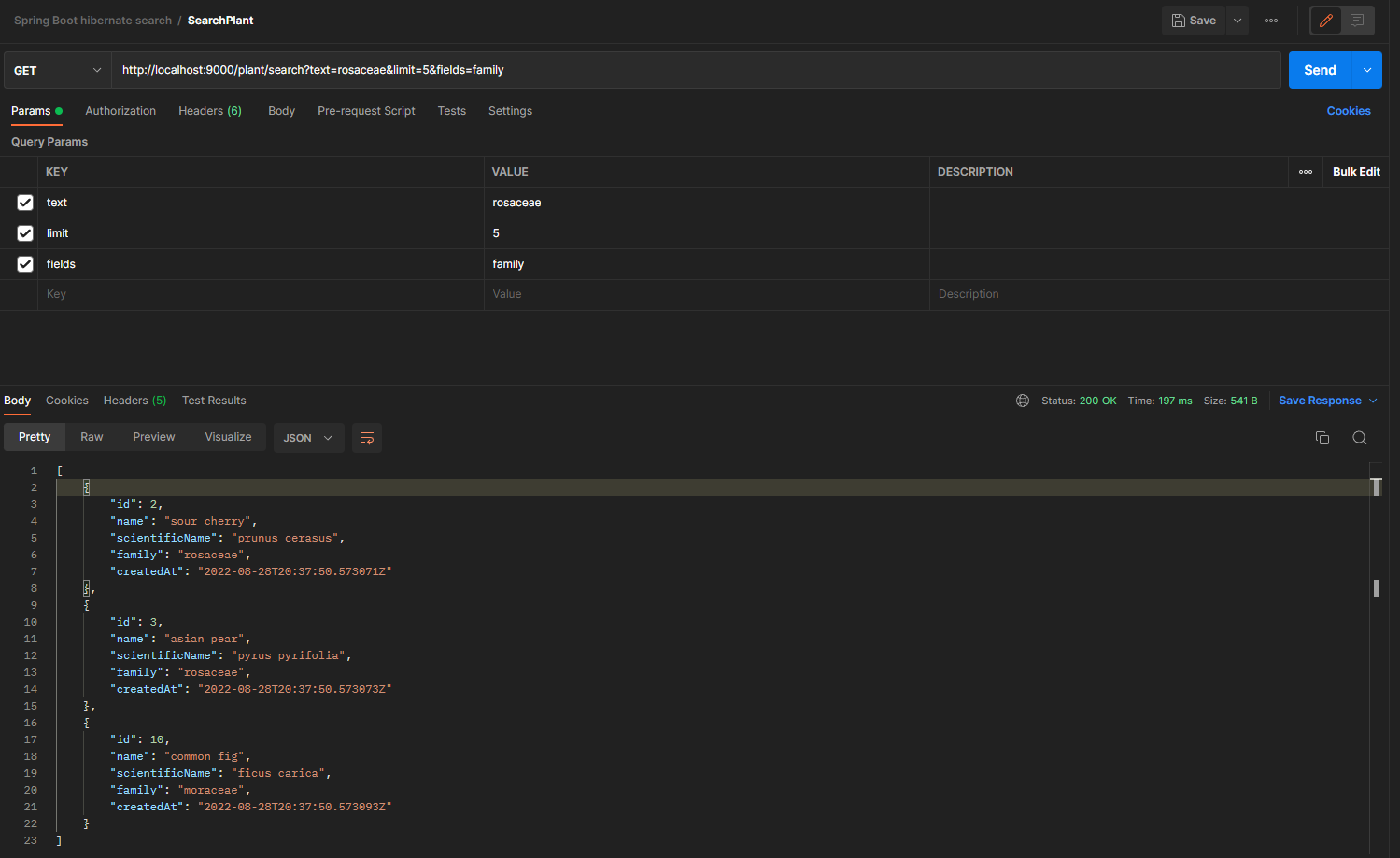Select the response Body tab
Viewport: 1400px width, 858px height.
pos(17,401)
